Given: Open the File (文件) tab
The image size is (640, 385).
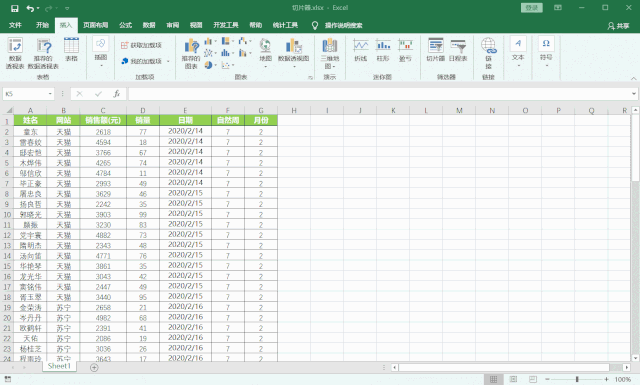Looking at the screenshot, I should 15,25.
